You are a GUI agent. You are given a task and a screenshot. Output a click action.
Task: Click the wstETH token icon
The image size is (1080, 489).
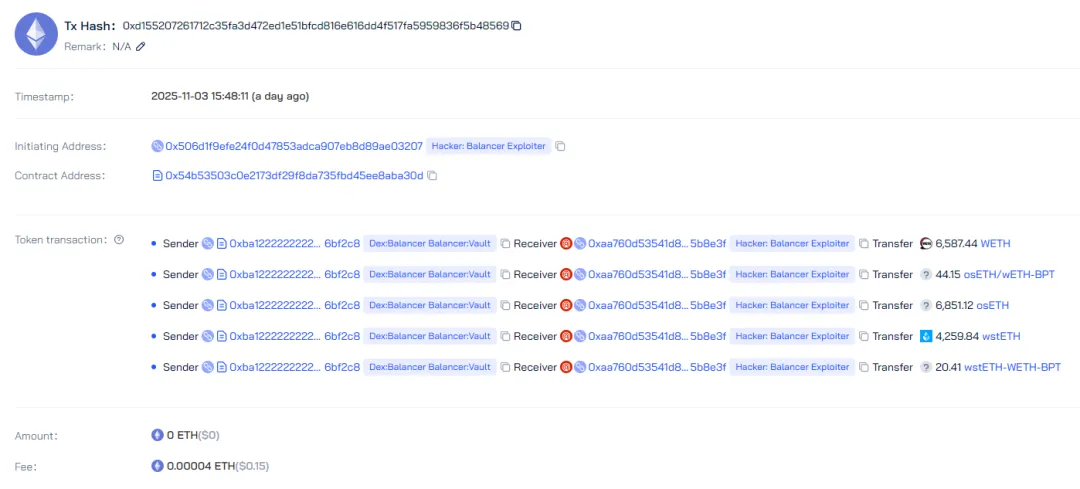(x=925, y=336)
